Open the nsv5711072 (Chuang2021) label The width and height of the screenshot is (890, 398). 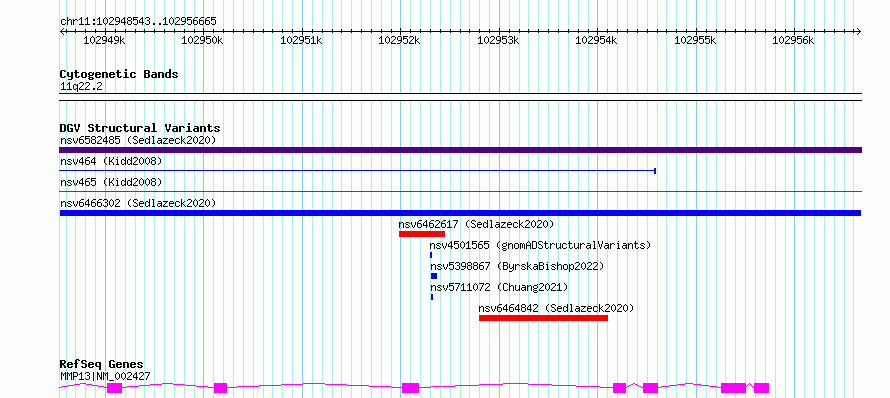[498, 287]
